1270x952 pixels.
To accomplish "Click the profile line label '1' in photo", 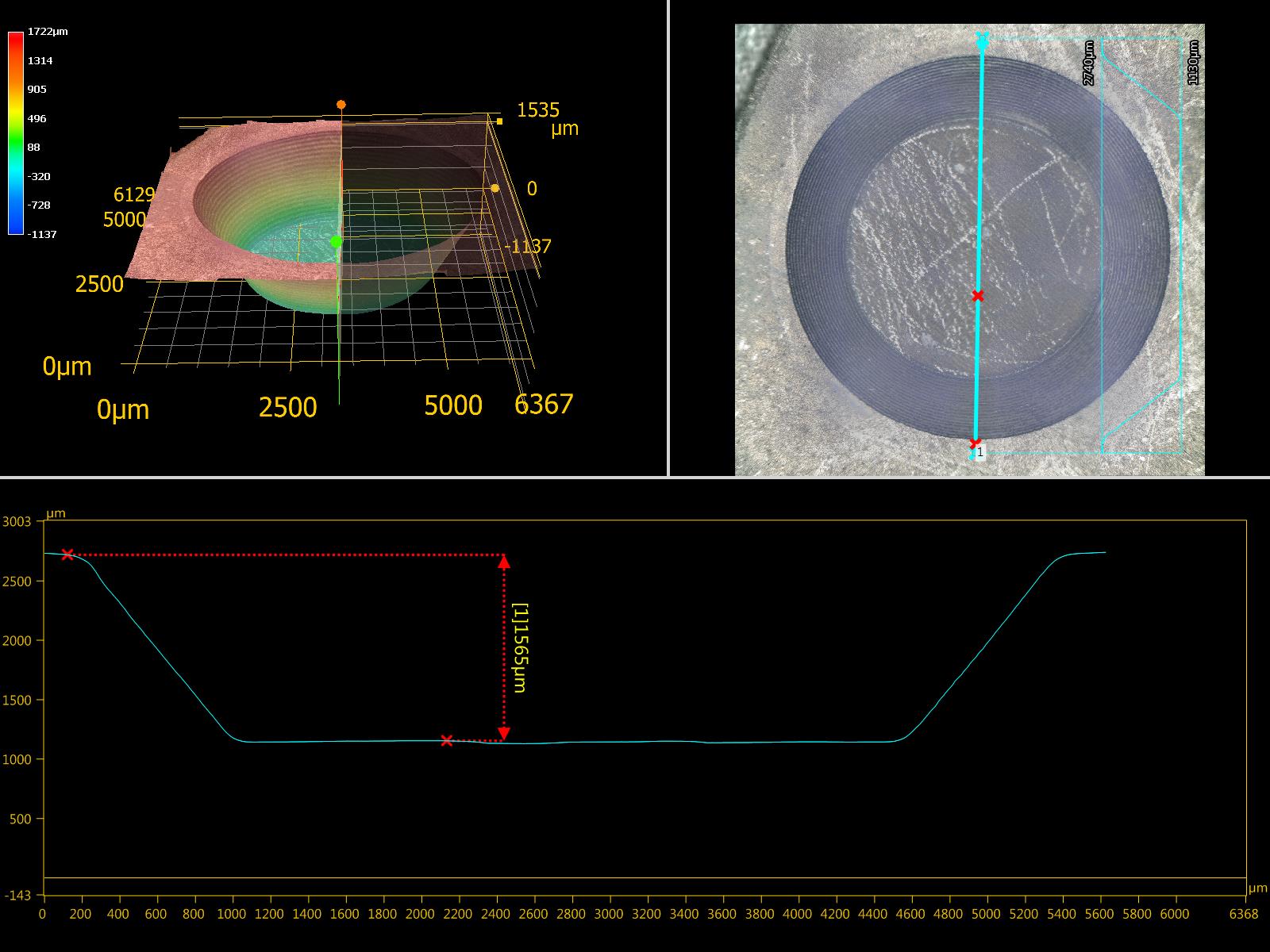I will click(x=979, y=452).
